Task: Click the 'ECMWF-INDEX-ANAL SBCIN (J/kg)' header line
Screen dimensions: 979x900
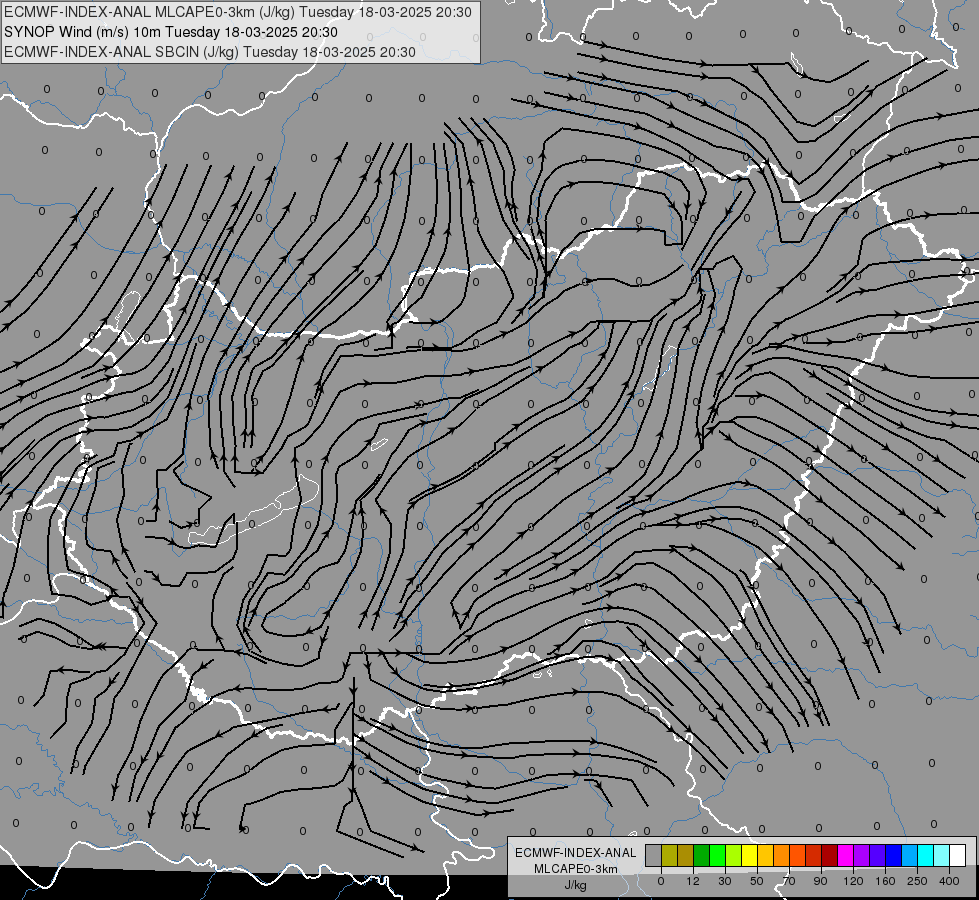Action: [x=210, y=52]
